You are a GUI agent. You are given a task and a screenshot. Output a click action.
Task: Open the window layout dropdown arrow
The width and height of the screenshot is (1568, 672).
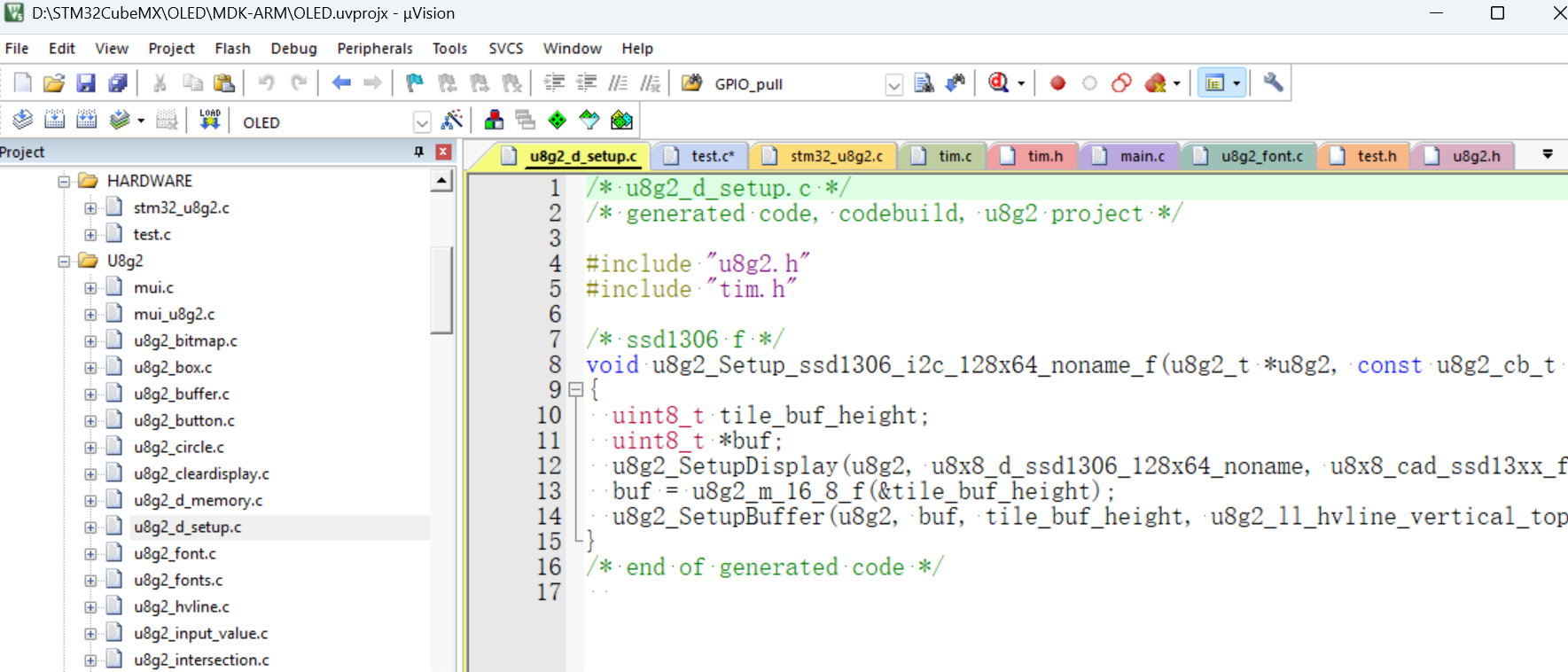pos(1236,83)
